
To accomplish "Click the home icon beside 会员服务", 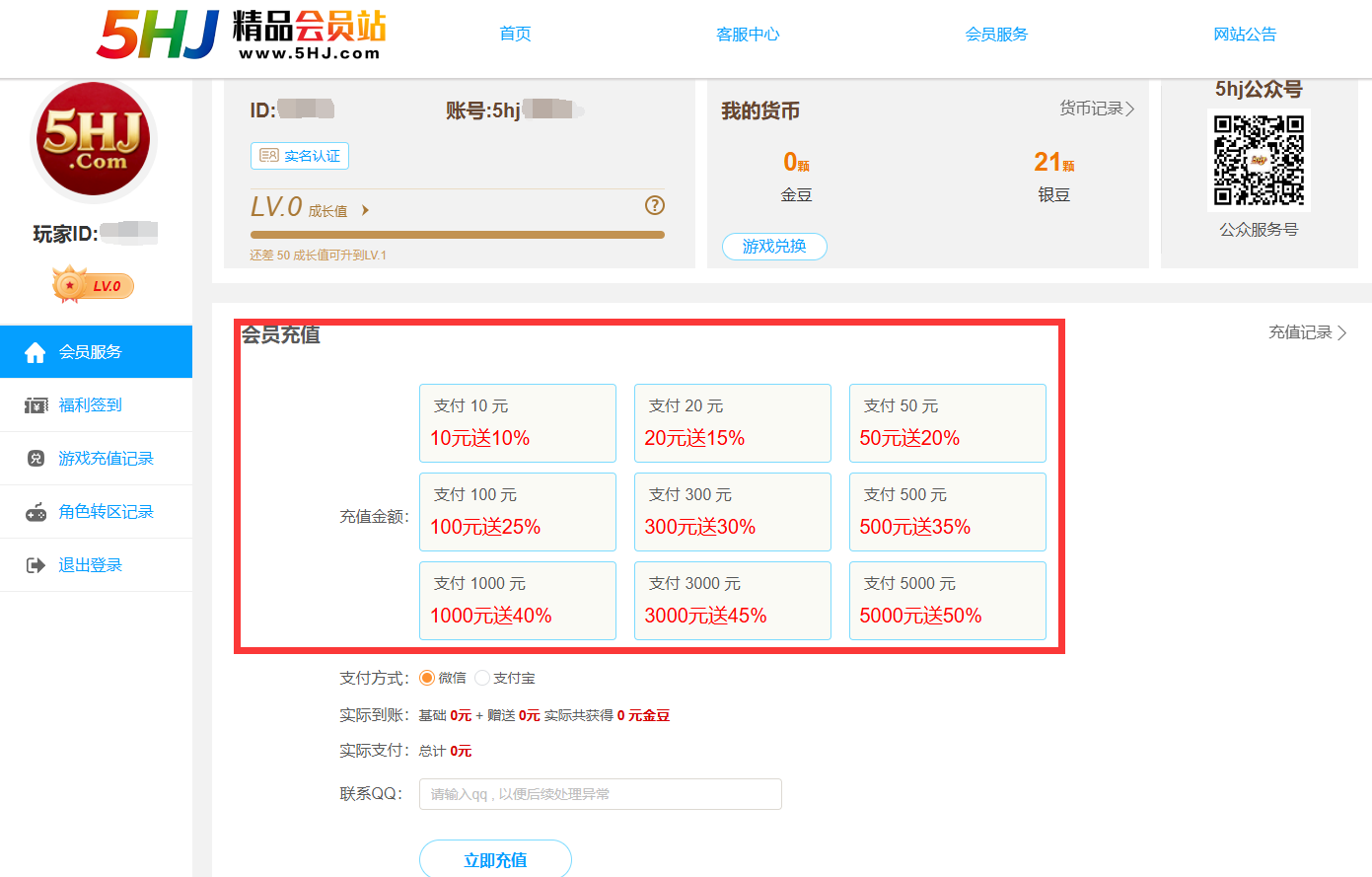I will tap(36, 352).
